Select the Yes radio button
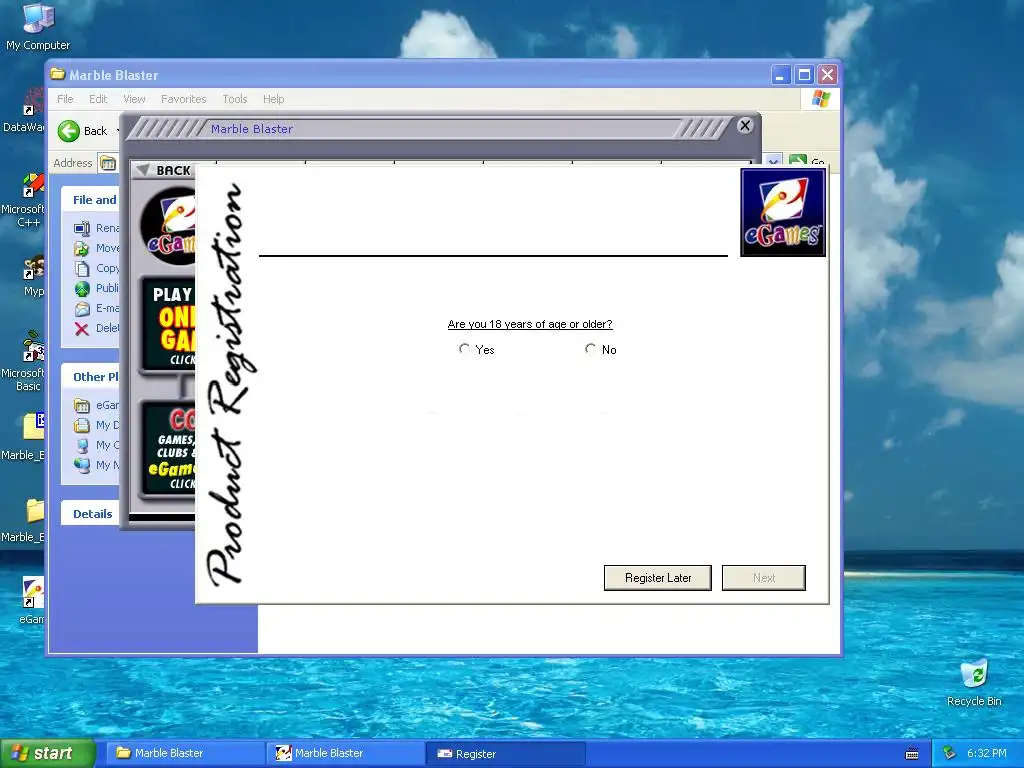 coord(464,349)
